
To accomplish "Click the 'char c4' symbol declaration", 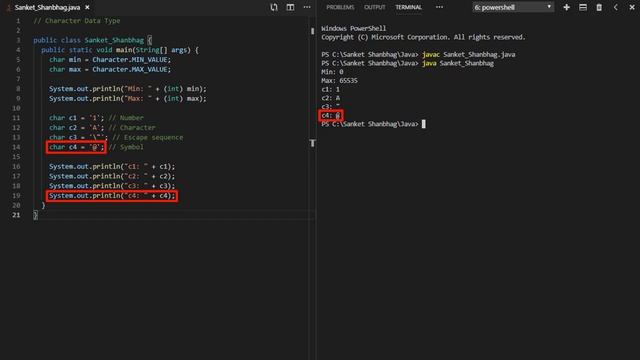I will (76, 147).
